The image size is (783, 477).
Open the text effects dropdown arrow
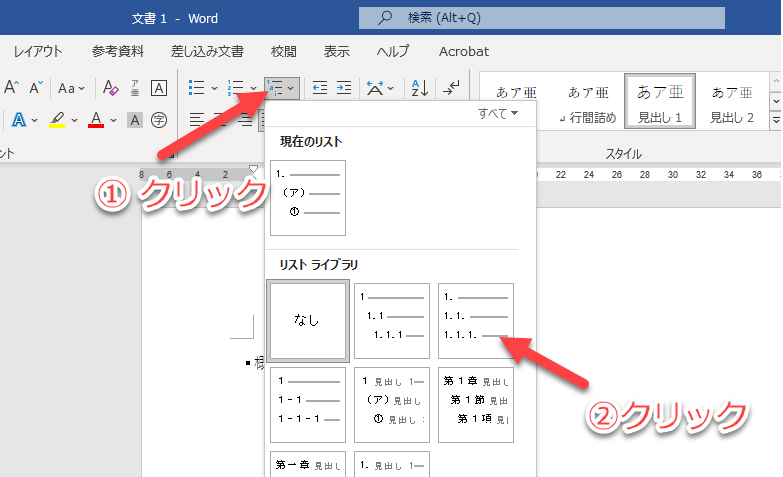click(x=34, y=120)
